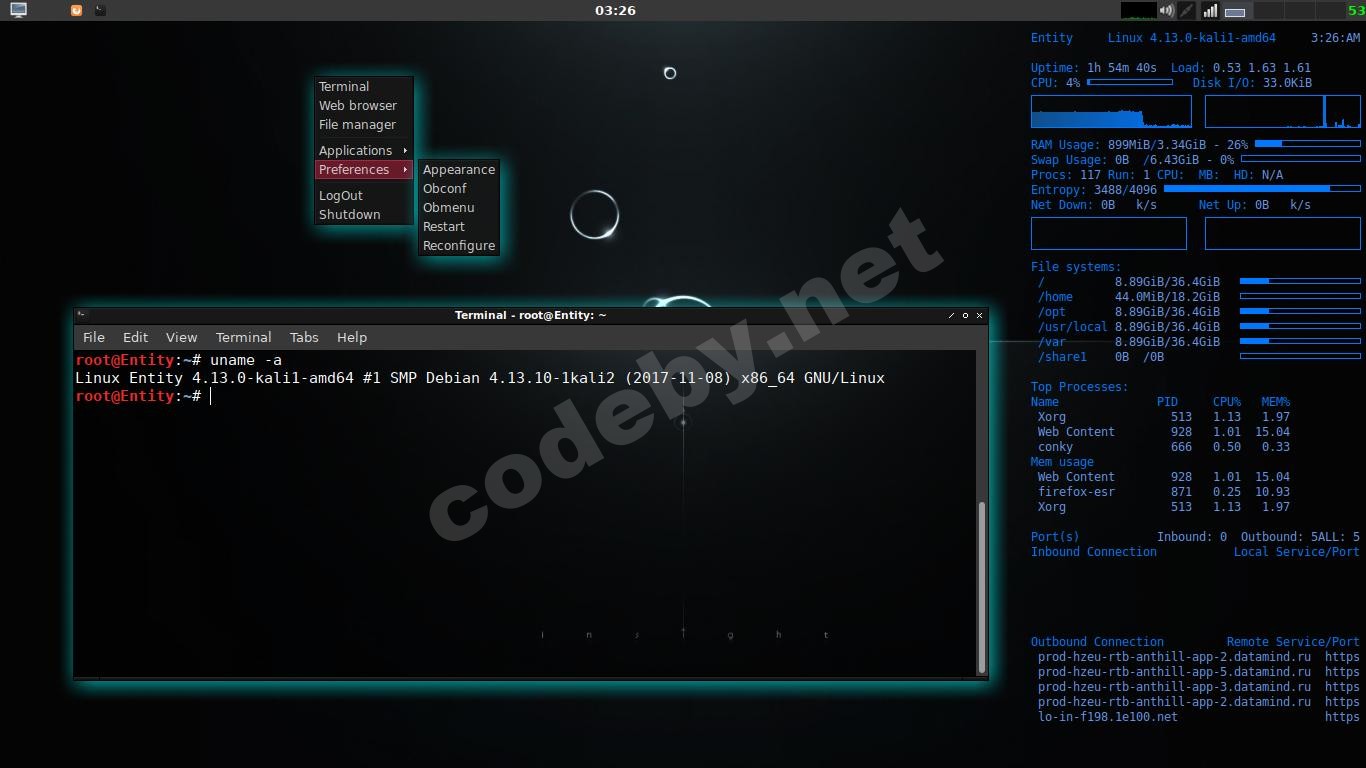Image resolution: width=1366 pixels, height=768 pixels.
Task: Choose Obconf from Preferences submenu
Action: [445, 188]
